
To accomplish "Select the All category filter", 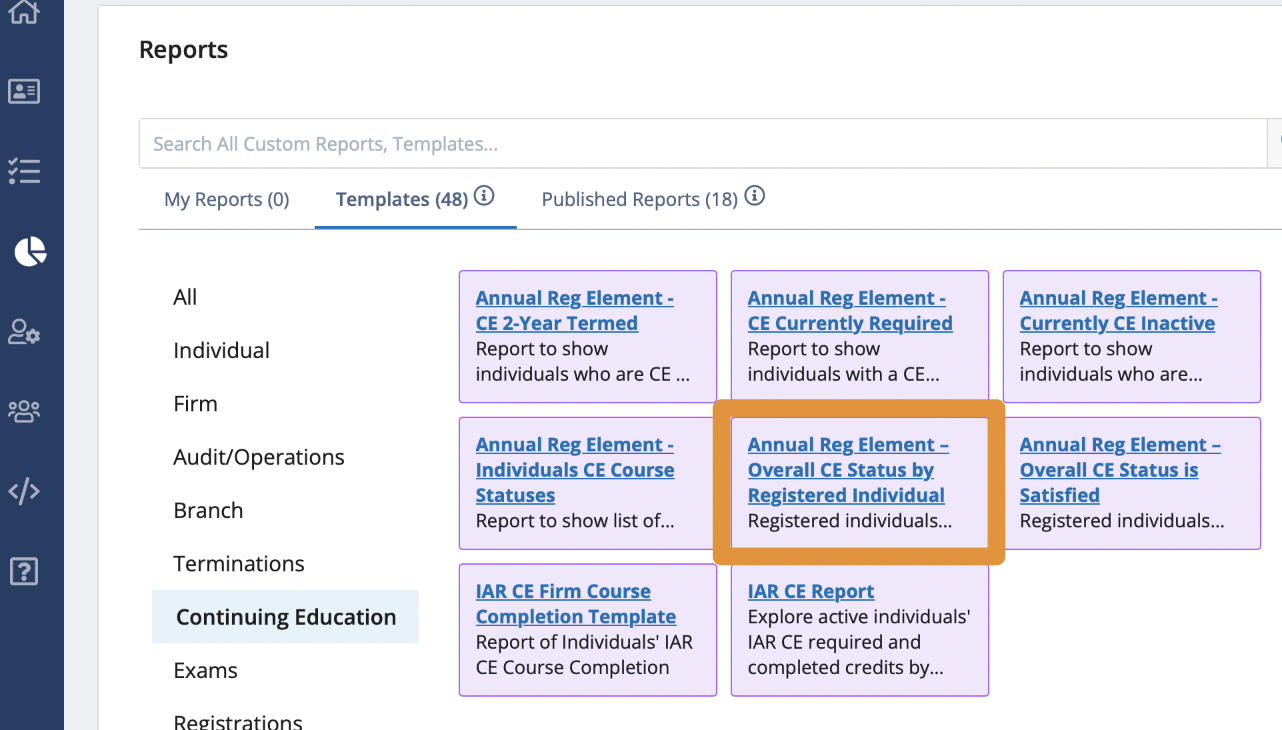I will coord(185,297).
